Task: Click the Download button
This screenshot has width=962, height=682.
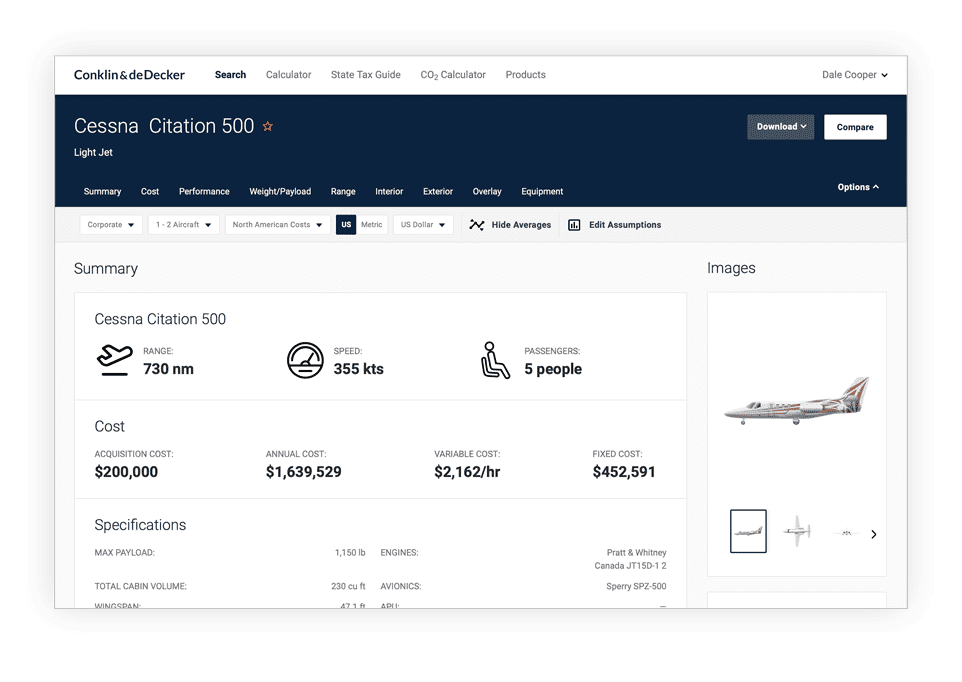Action: pyautogui.click(x=781, y=127)
